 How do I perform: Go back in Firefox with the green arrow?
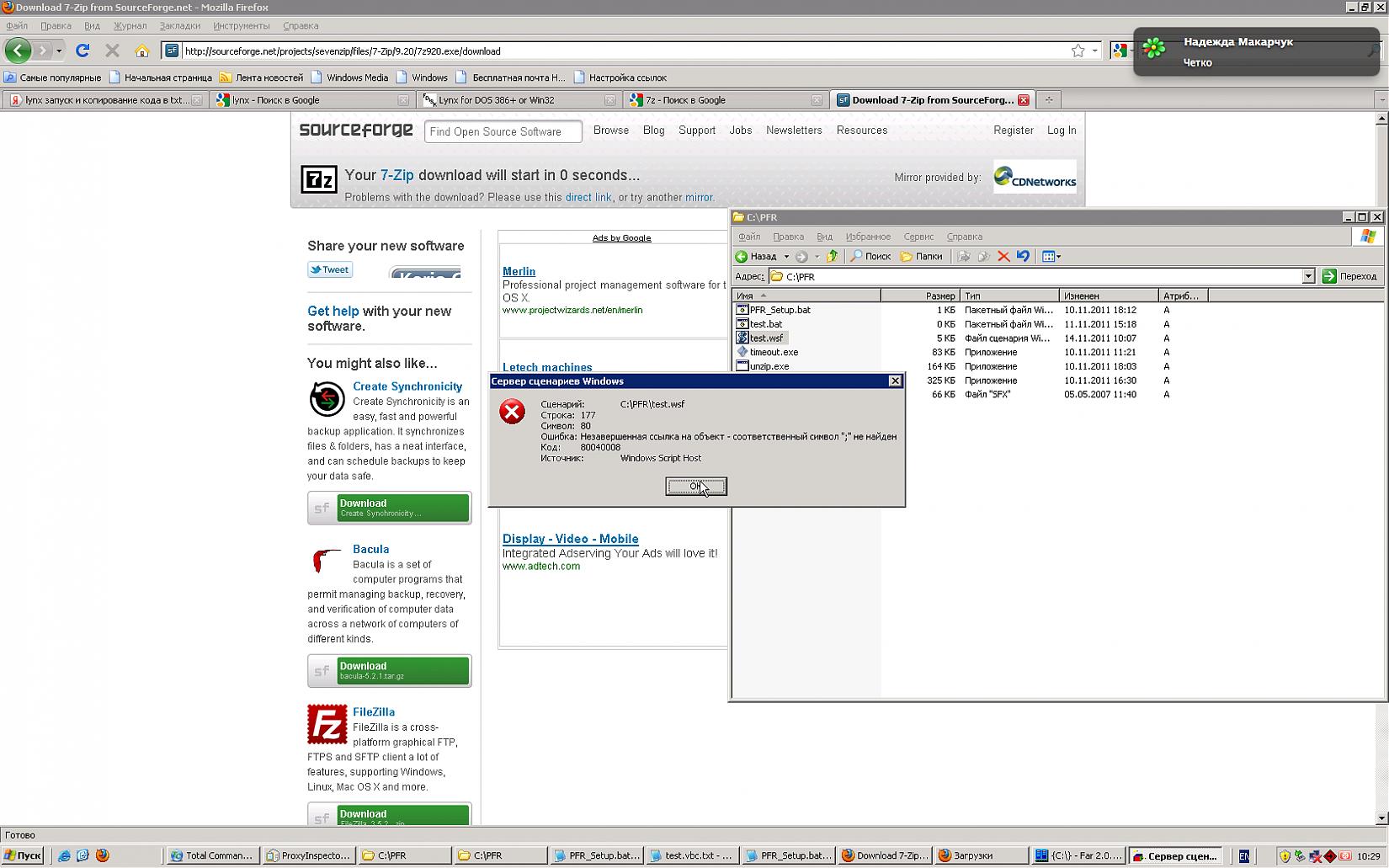click(x=19, y=51)
